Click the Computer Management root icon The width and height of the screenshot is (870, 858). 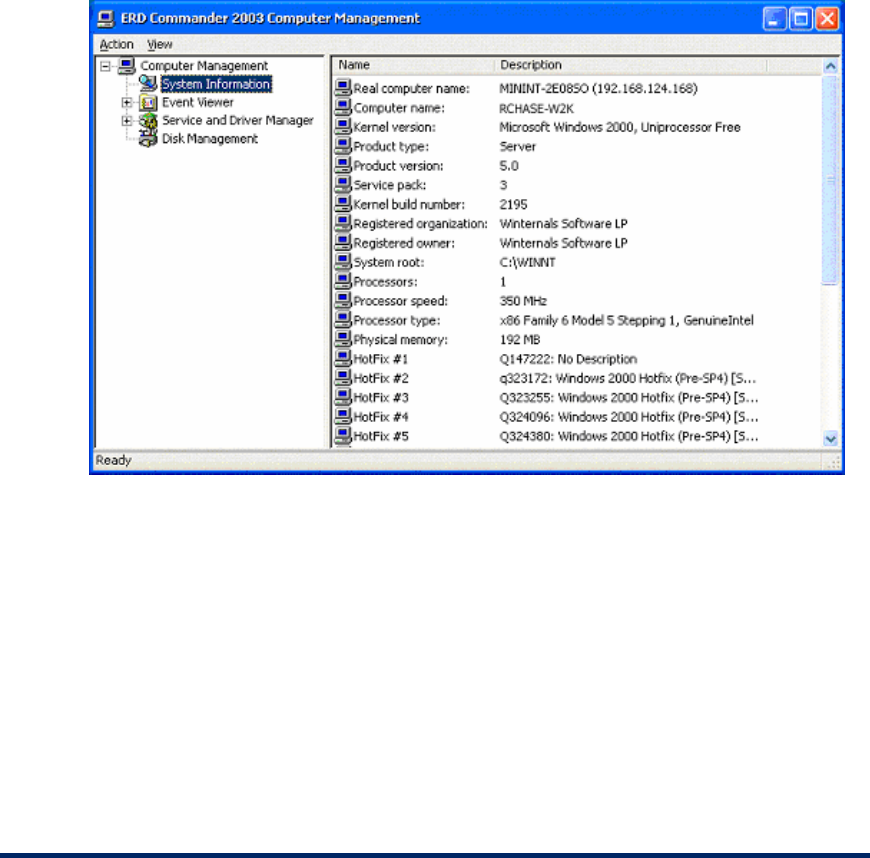(127, 66)
